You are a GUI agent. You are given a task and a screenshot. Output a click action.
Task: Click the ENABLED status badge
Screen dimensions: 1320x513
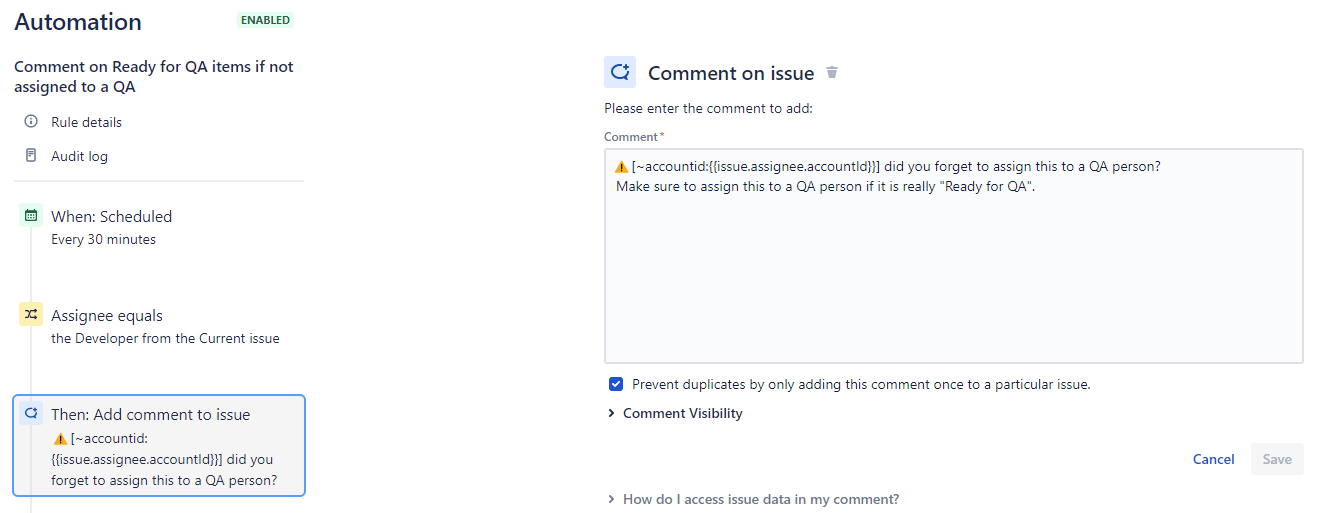266,20
